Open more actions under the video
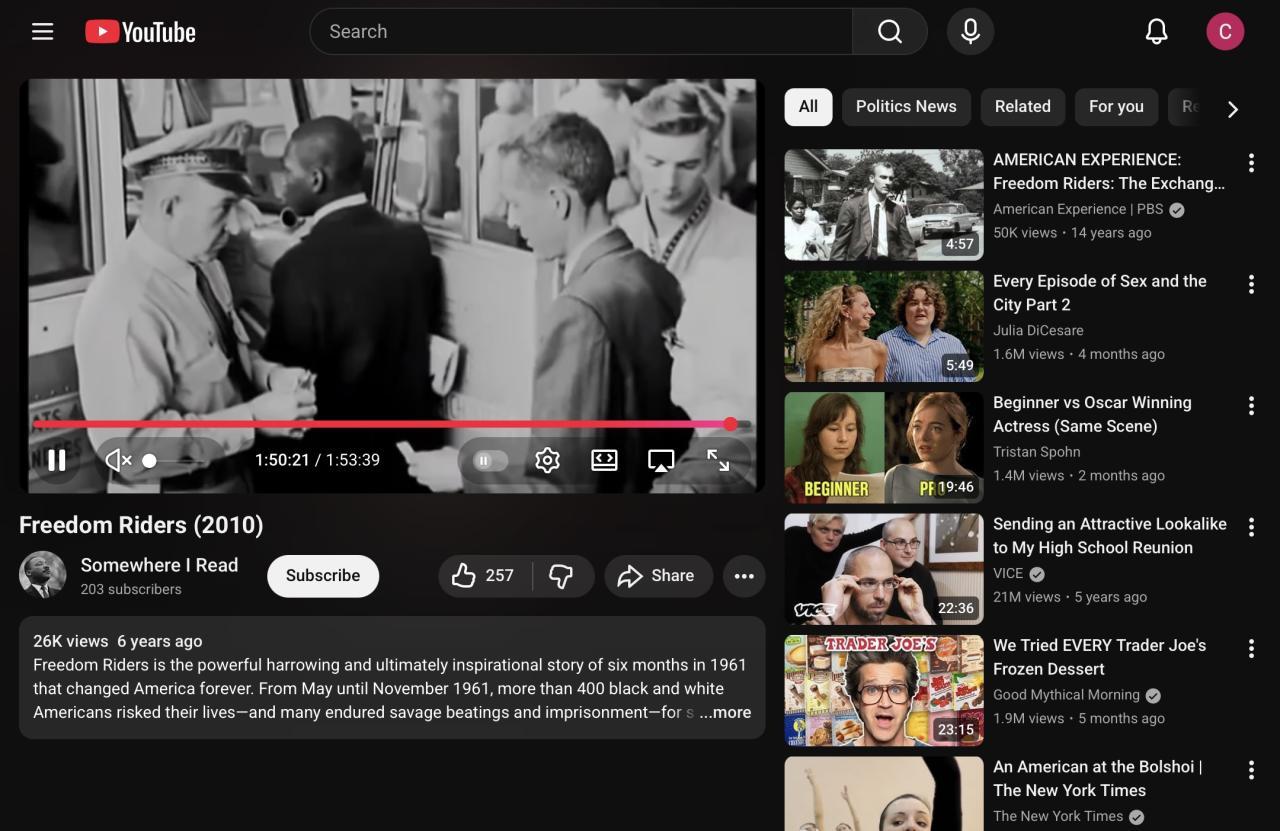 (x=744, y=576)
